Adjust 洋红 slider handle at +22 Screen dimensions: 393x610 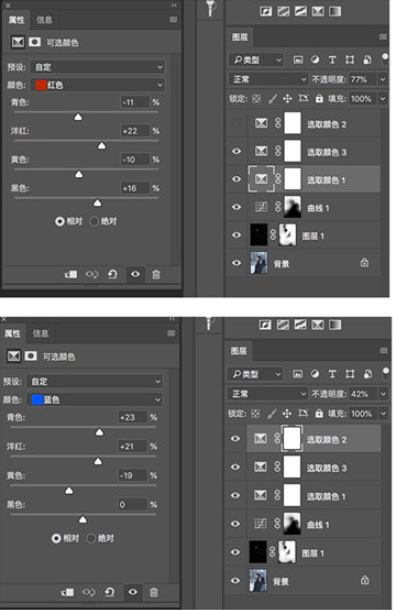[x=102, y=145]
